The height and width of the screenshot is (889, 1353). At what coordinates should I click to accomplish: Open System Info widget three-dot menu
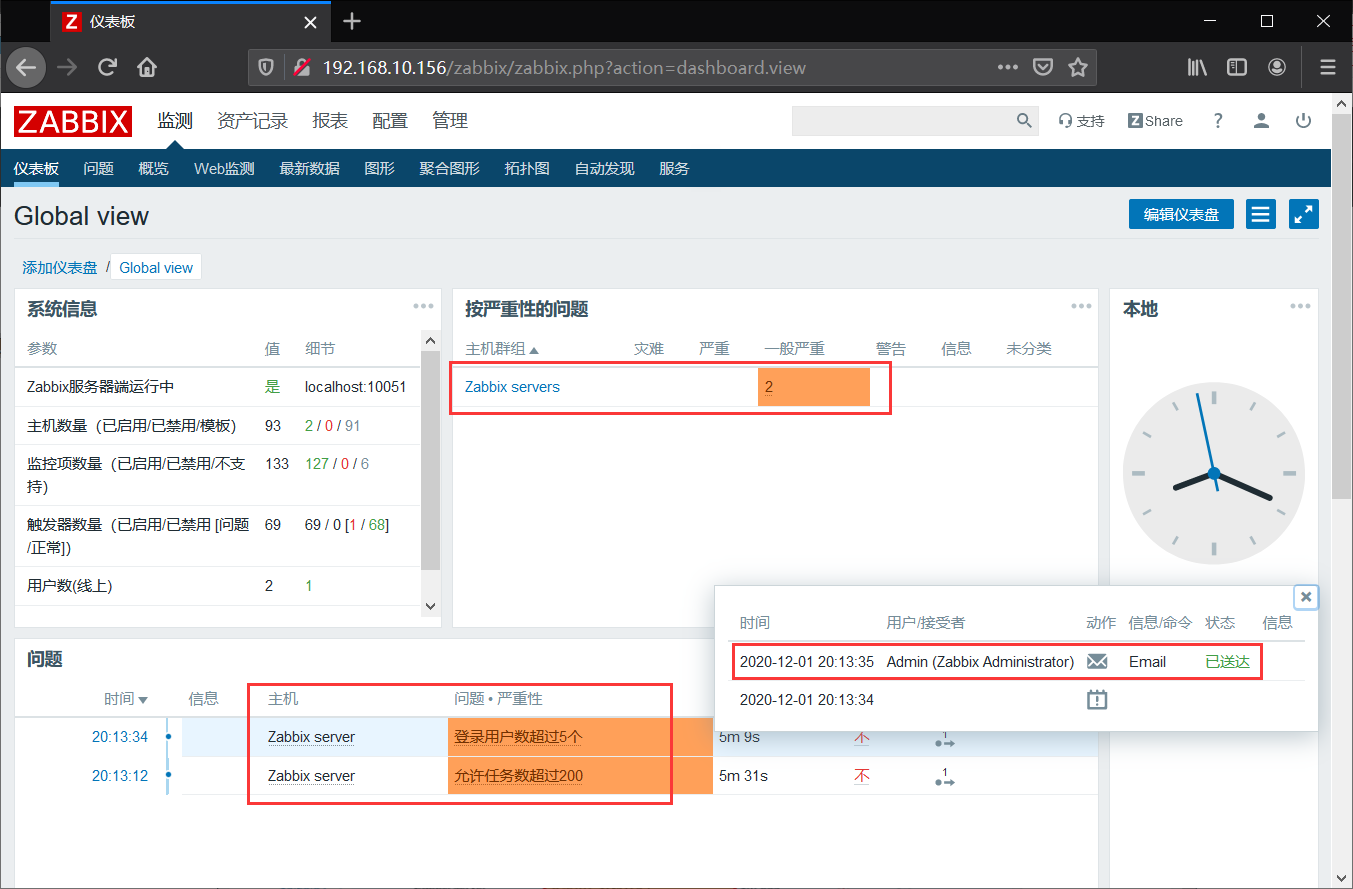(424, 307)
